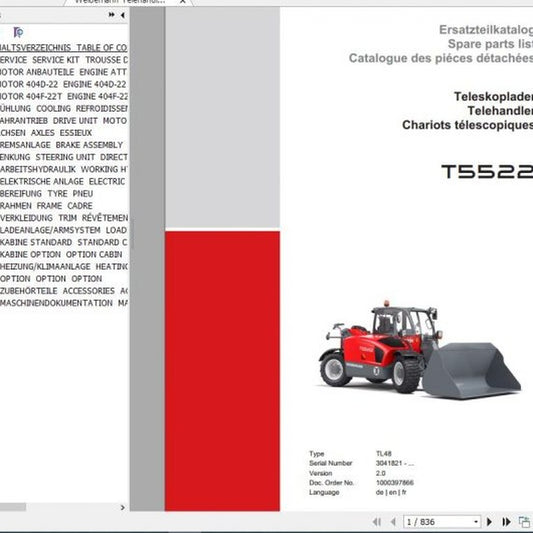Expand bookmark panel with double arrow icon
This screenshot has height=533, width=533.
pos(111,15)
